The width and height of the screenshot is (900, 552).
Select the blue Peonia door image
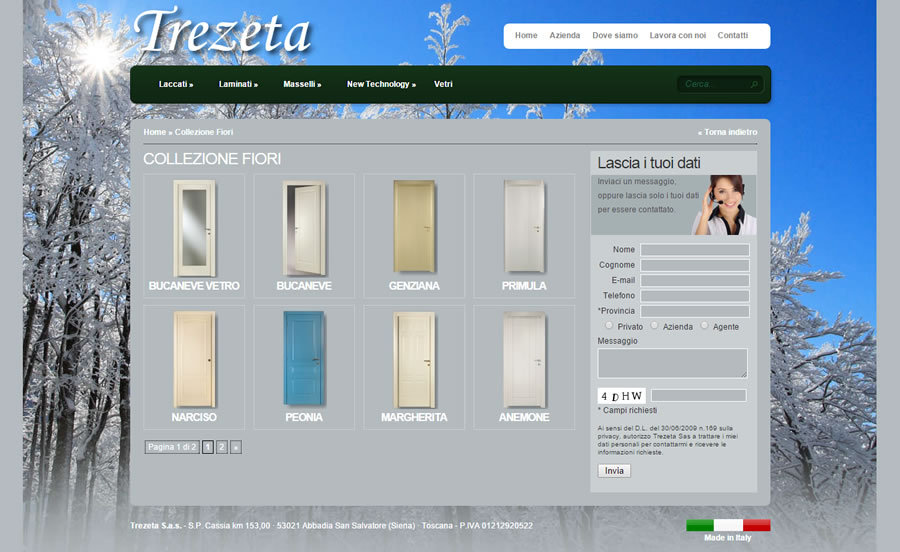[x=303, y=359]
